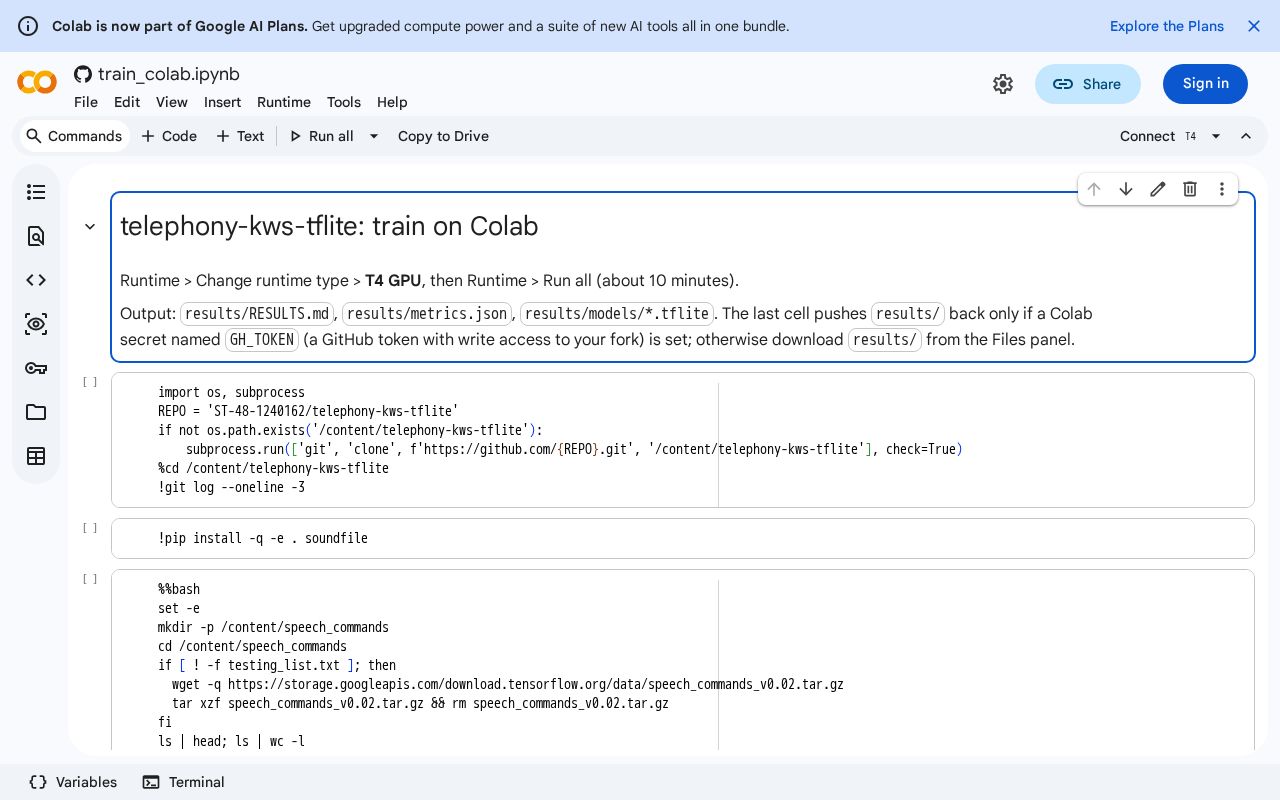Image resolution: width=1280 pixels, height=800 pixels.
Task: Click the train_colab.ipynb notebook title
Action: [169, 74]
